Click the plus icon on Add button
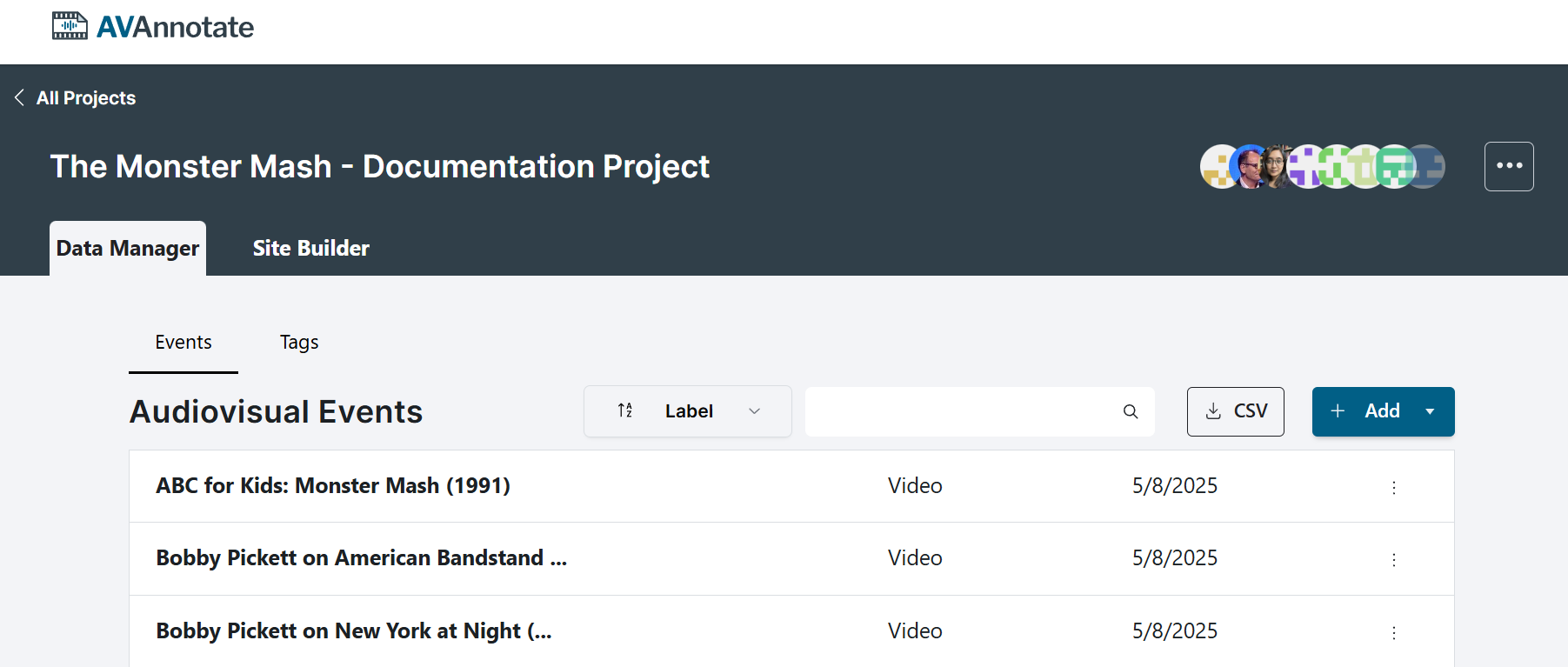1568x667 pixels. point(1338,410)
